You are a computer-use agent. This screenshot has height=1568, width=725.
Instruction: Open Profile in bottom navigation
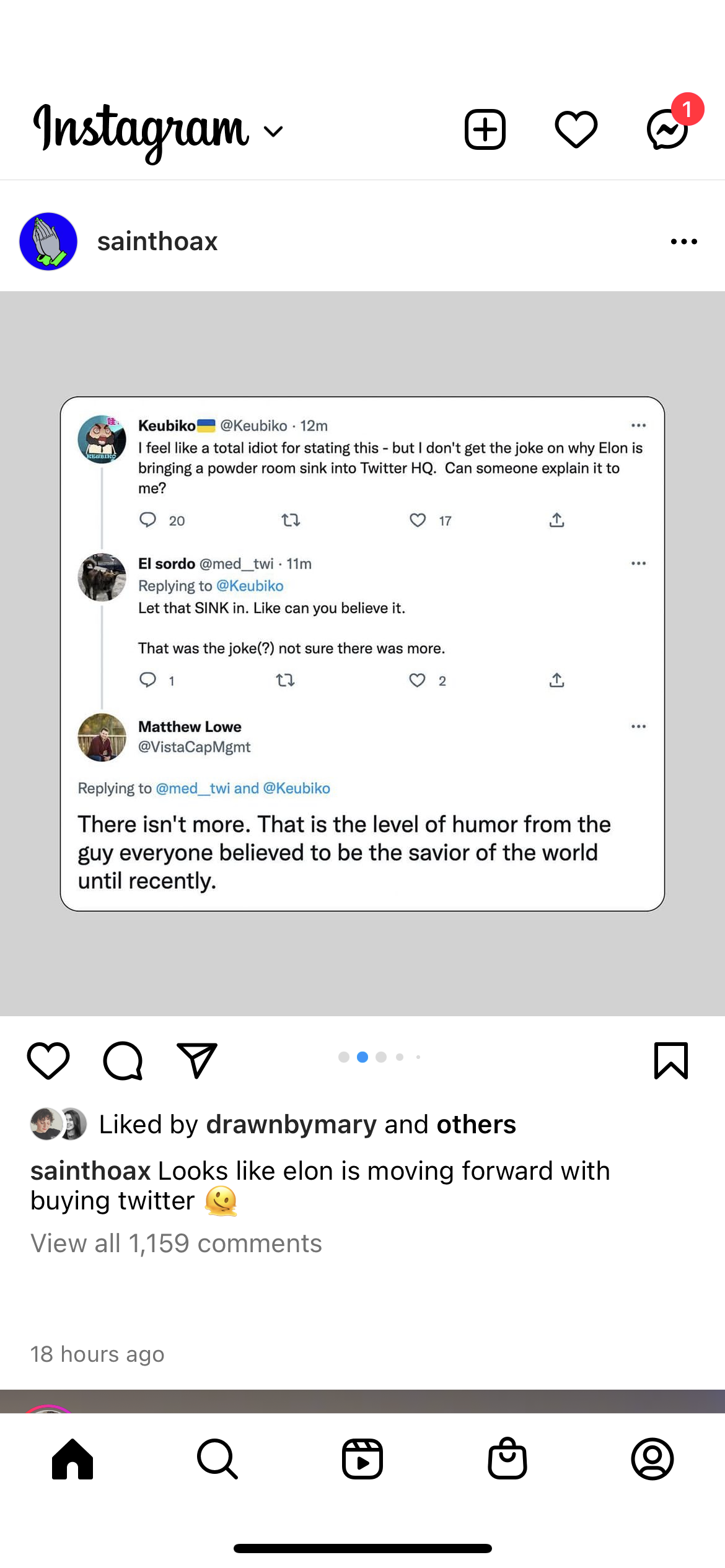click(x=652, y=1459)
